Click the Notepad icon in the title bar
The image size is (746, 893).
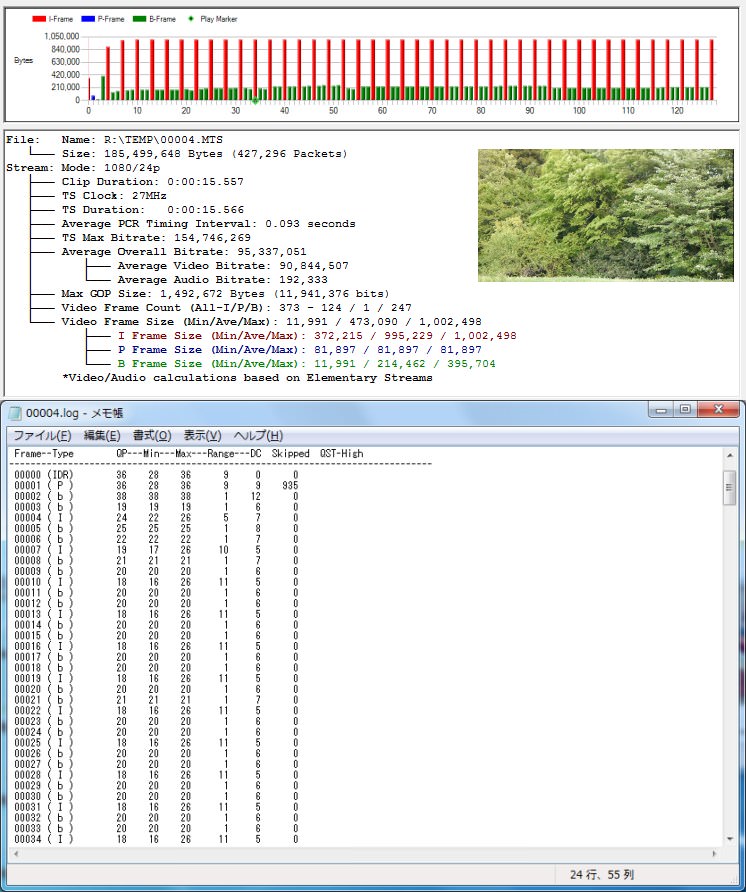click(15, 412)
